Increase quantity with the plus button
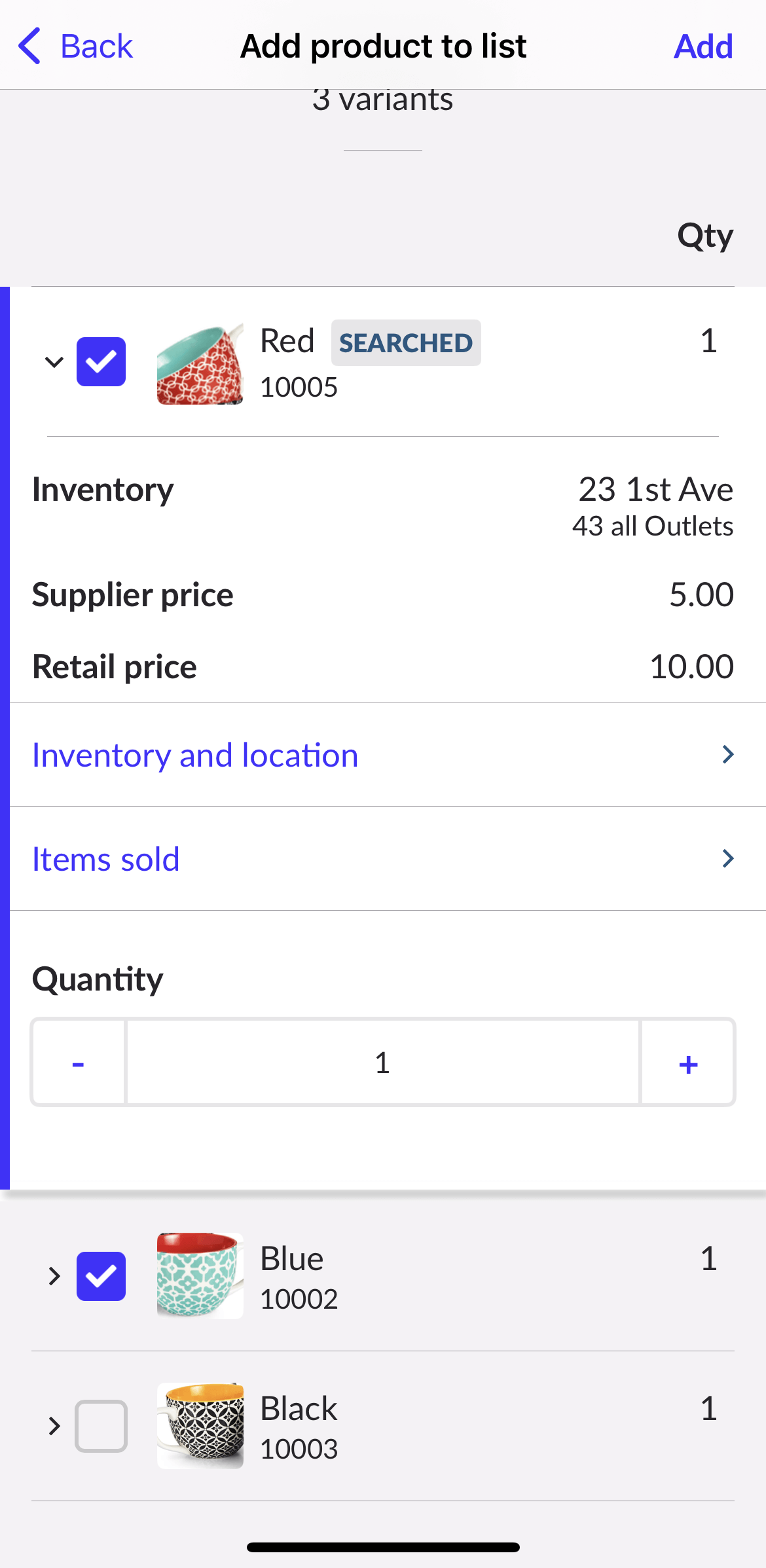The height and width of the screenshot is (1568, 766). point(687,1062)
